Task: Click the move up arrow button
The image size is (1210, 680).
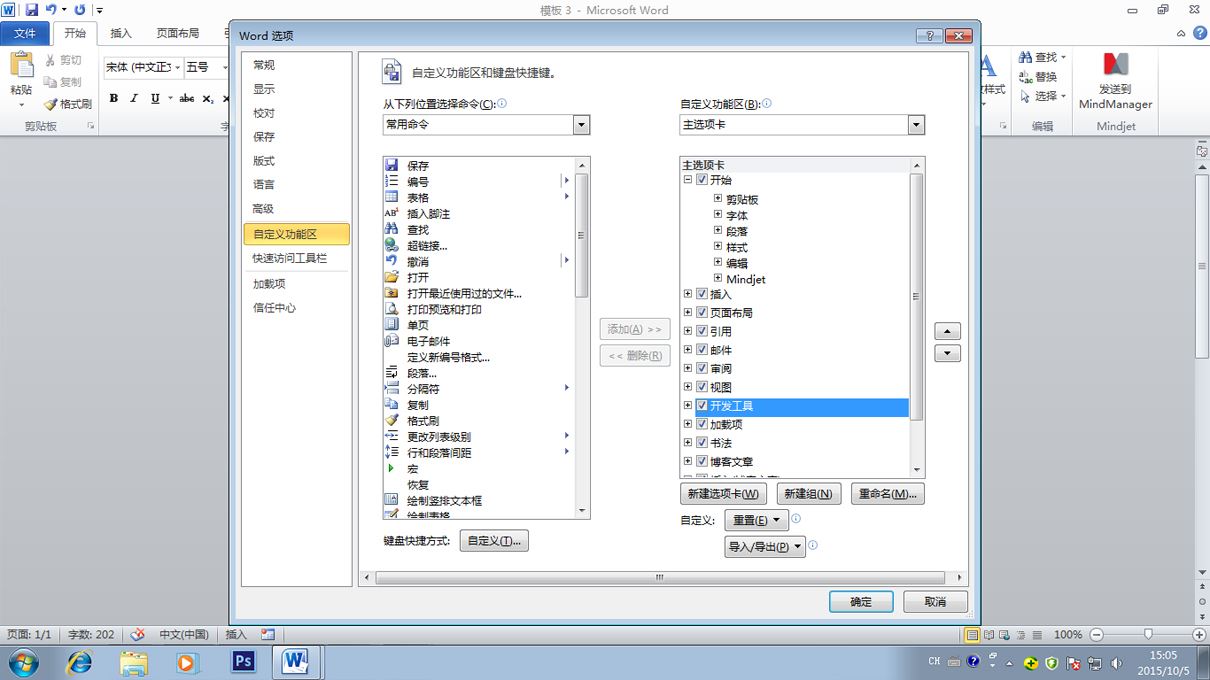Action: click(x=947, y=331)
